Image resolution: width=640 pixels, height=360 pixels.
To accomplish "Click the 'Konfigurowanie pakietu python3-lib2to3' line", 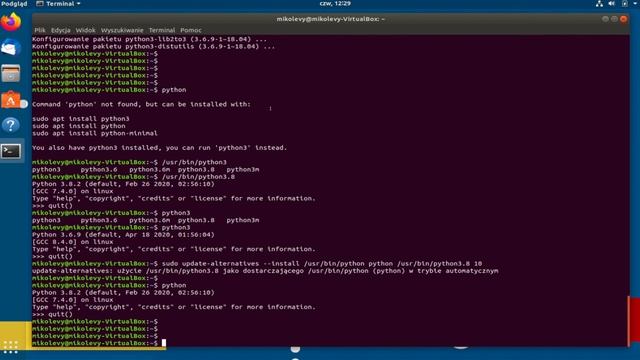I will [149, 39].
